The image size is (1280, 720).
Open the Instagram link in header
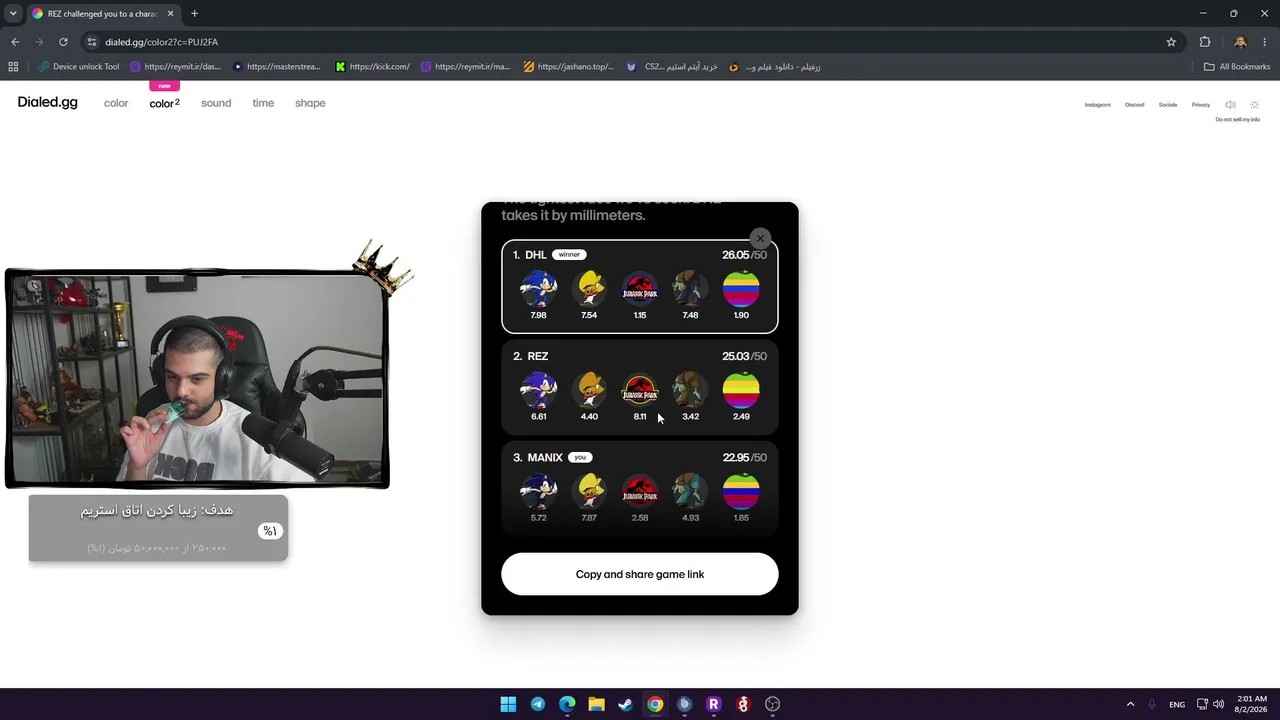point(1097,105)
